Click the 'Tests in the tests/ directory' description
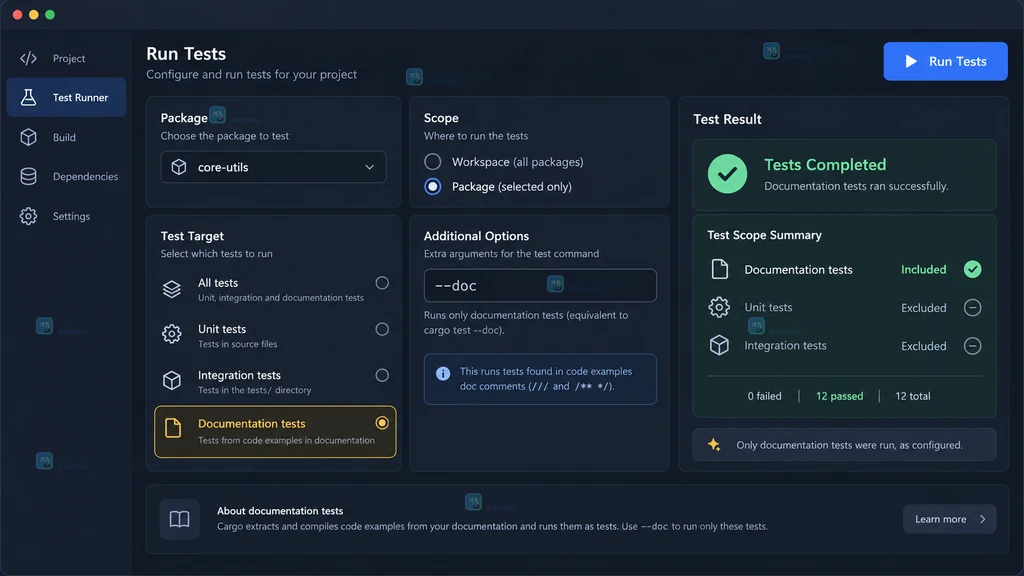This screenshot has height=576, width=1024. (x=254, y=390)
